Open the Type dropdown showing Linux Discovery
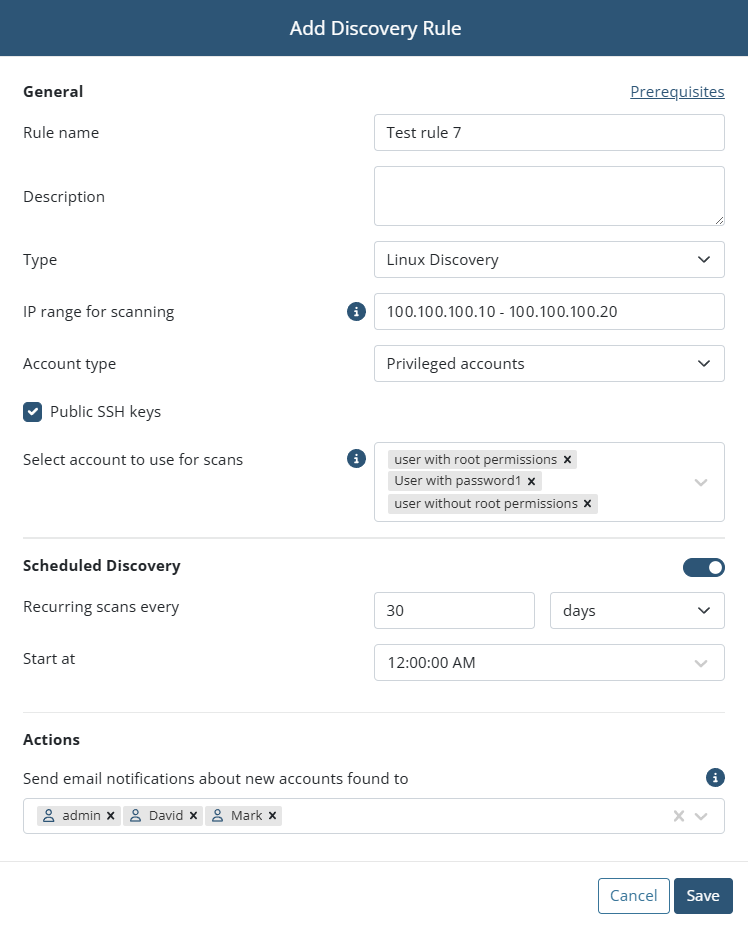Screen dimensions: 748x932 tap(549, 259)
